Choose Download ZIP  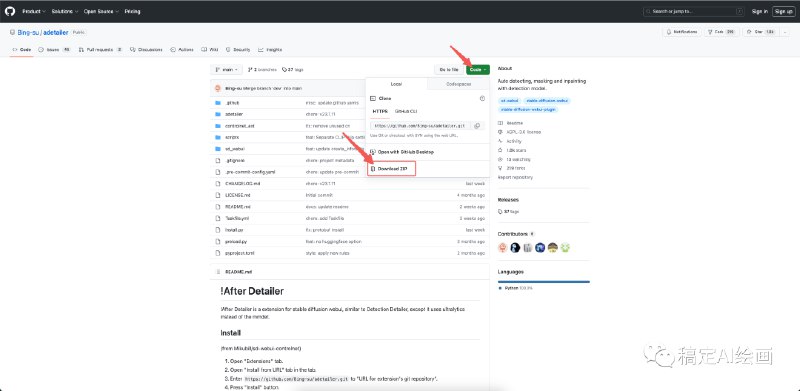coord(391,168)
